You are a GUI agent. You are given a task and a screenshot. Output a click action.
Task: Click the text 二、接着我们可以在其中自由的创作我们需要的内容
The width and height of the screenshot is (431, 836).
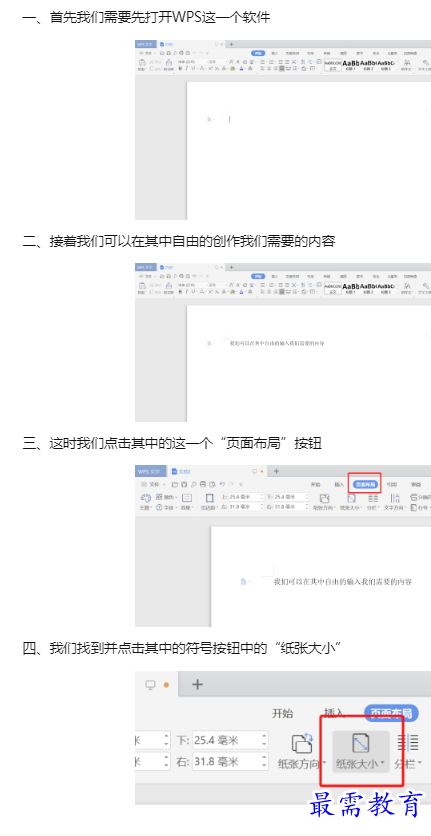tap(179, 242)
